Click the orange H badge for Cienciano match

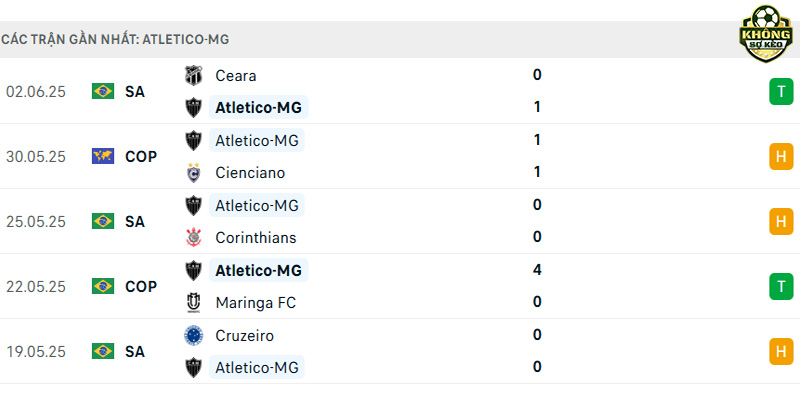point(781,157)
